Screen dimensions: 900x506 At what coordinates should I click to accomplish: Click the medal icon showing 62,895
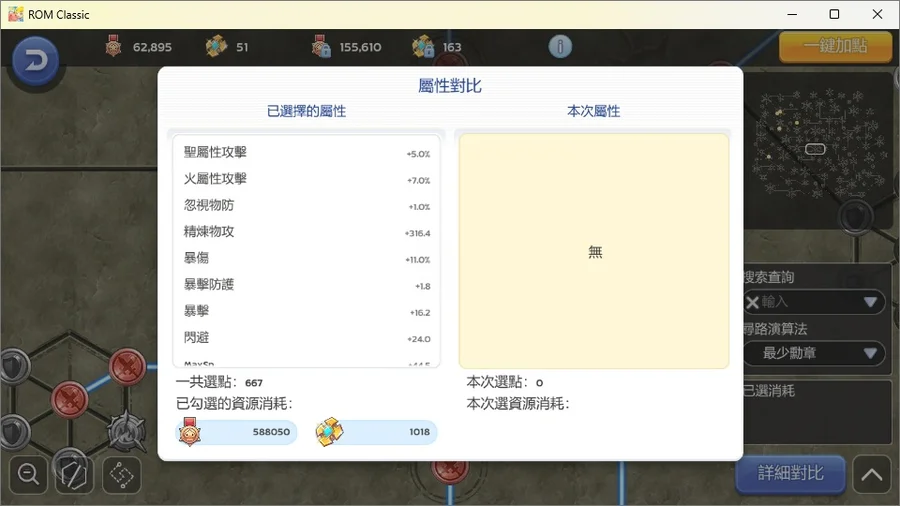114,47
